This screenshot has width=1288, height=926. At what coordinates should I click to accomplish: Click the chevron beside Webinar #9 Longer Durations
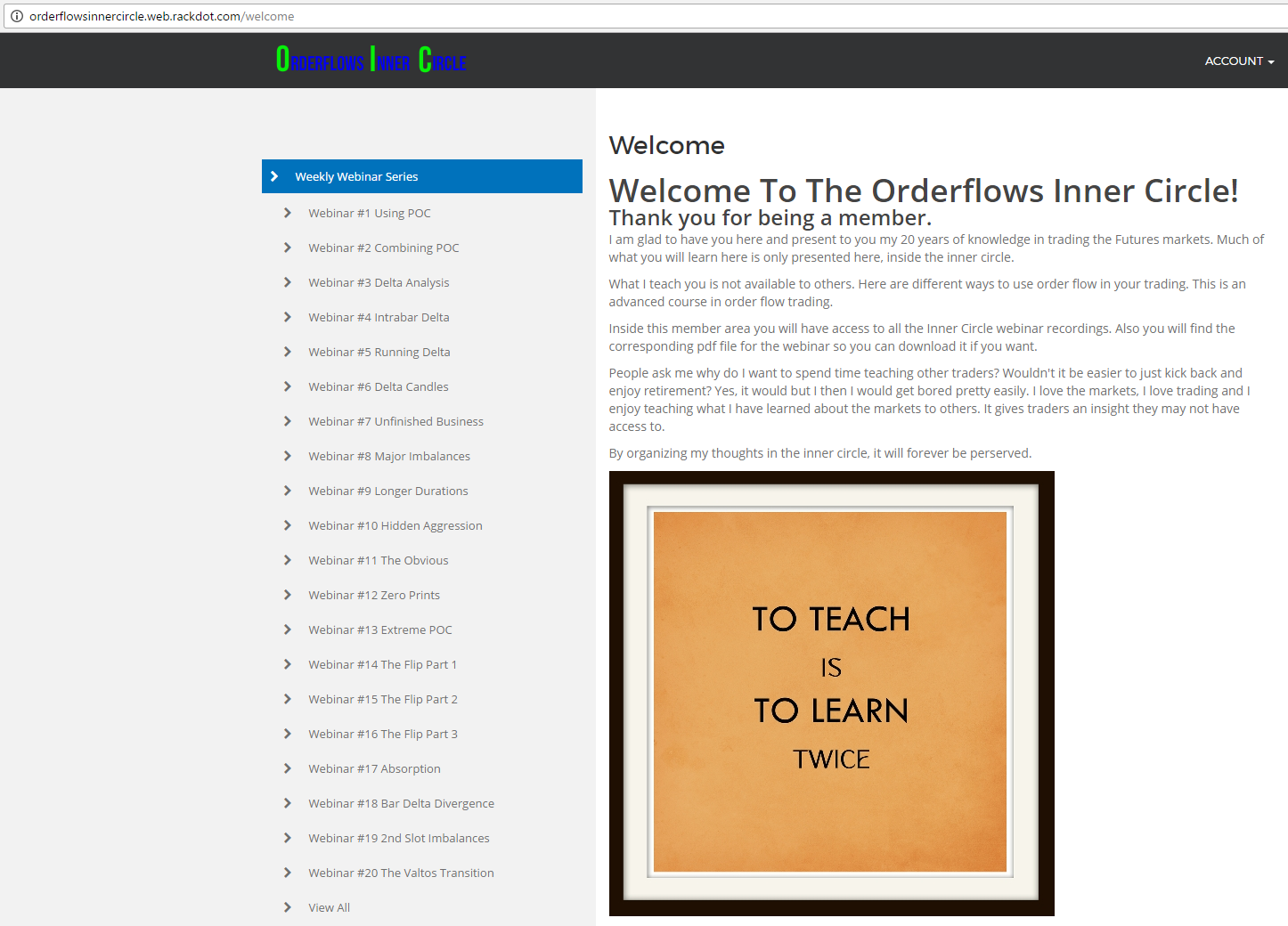pyautogui.click(x=287, y=491)
